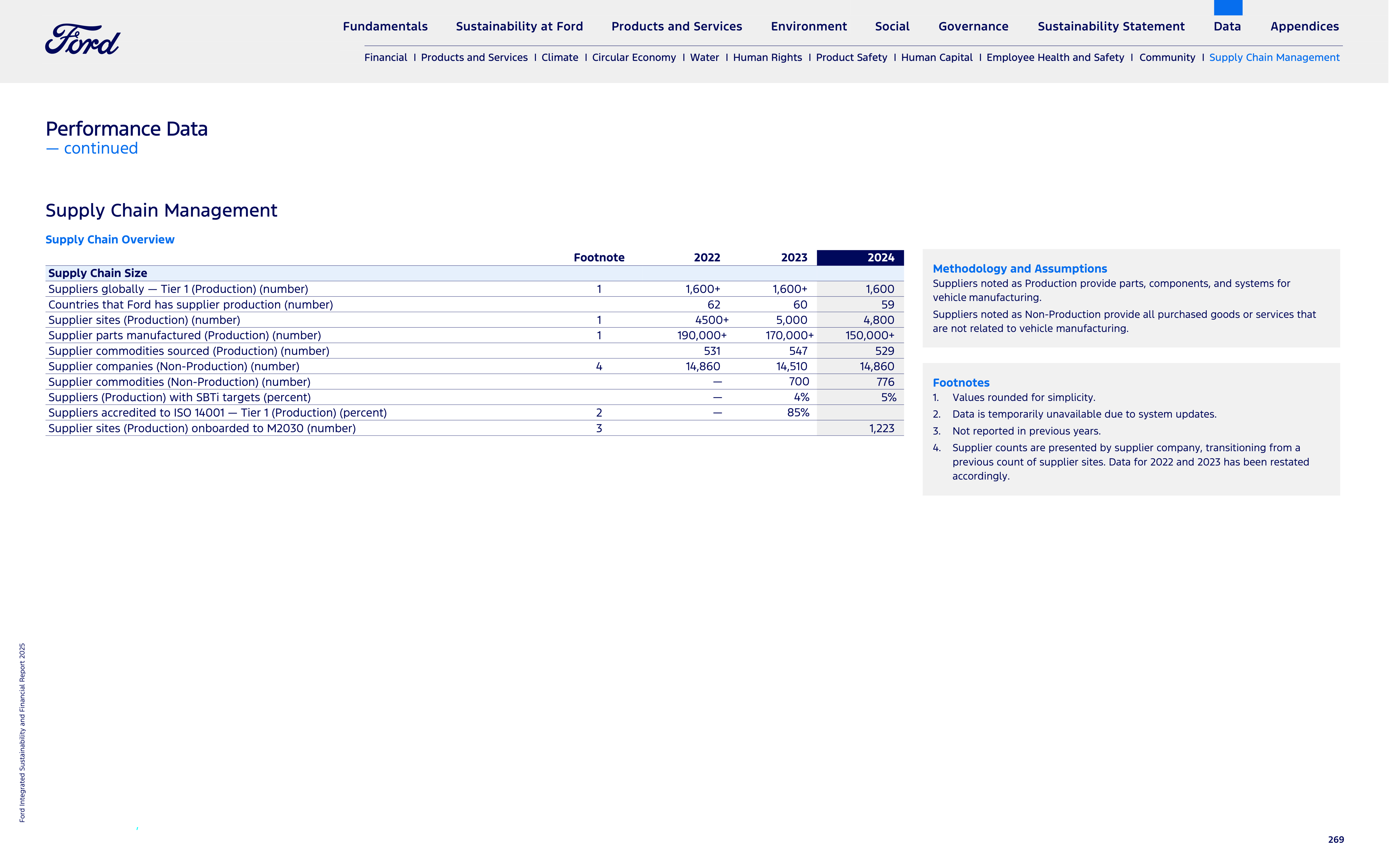The width and height of the screenshot is (1389, 868).
Task: Select the Environment menu item
Action: 809,26
